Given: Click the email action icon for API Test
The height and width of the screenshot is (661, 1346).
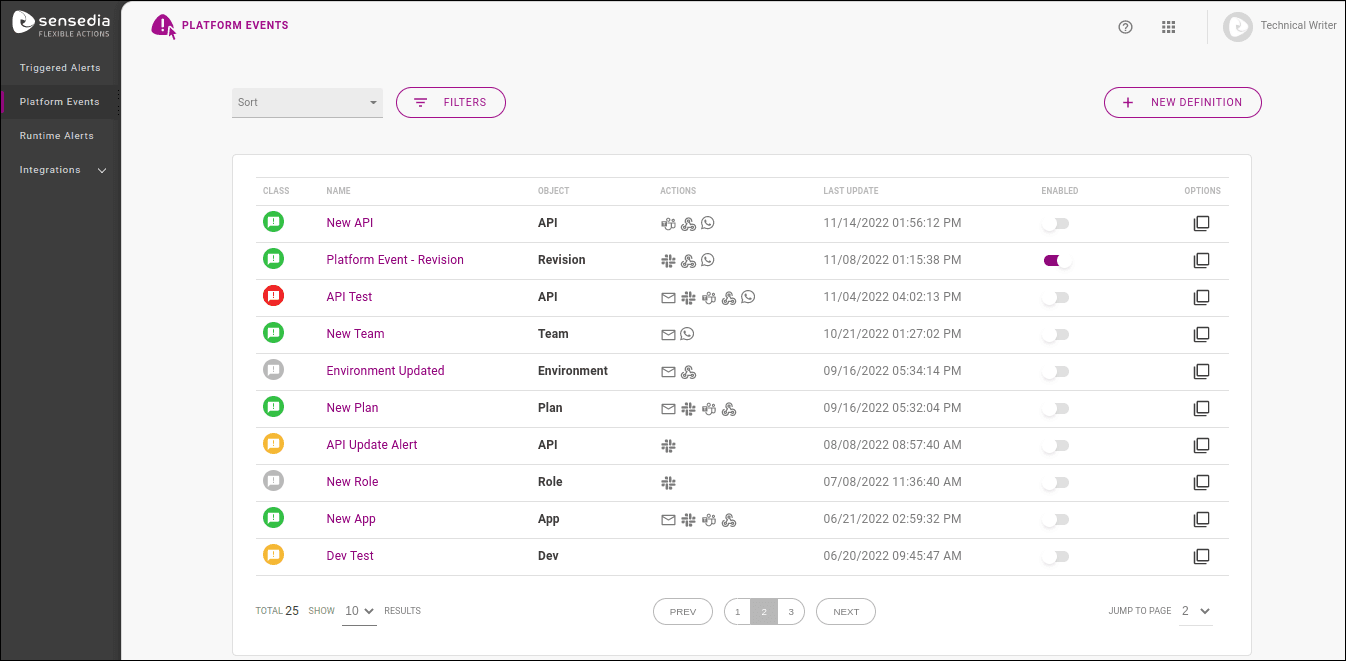Looking at the screenshot, I should (668, 297).
